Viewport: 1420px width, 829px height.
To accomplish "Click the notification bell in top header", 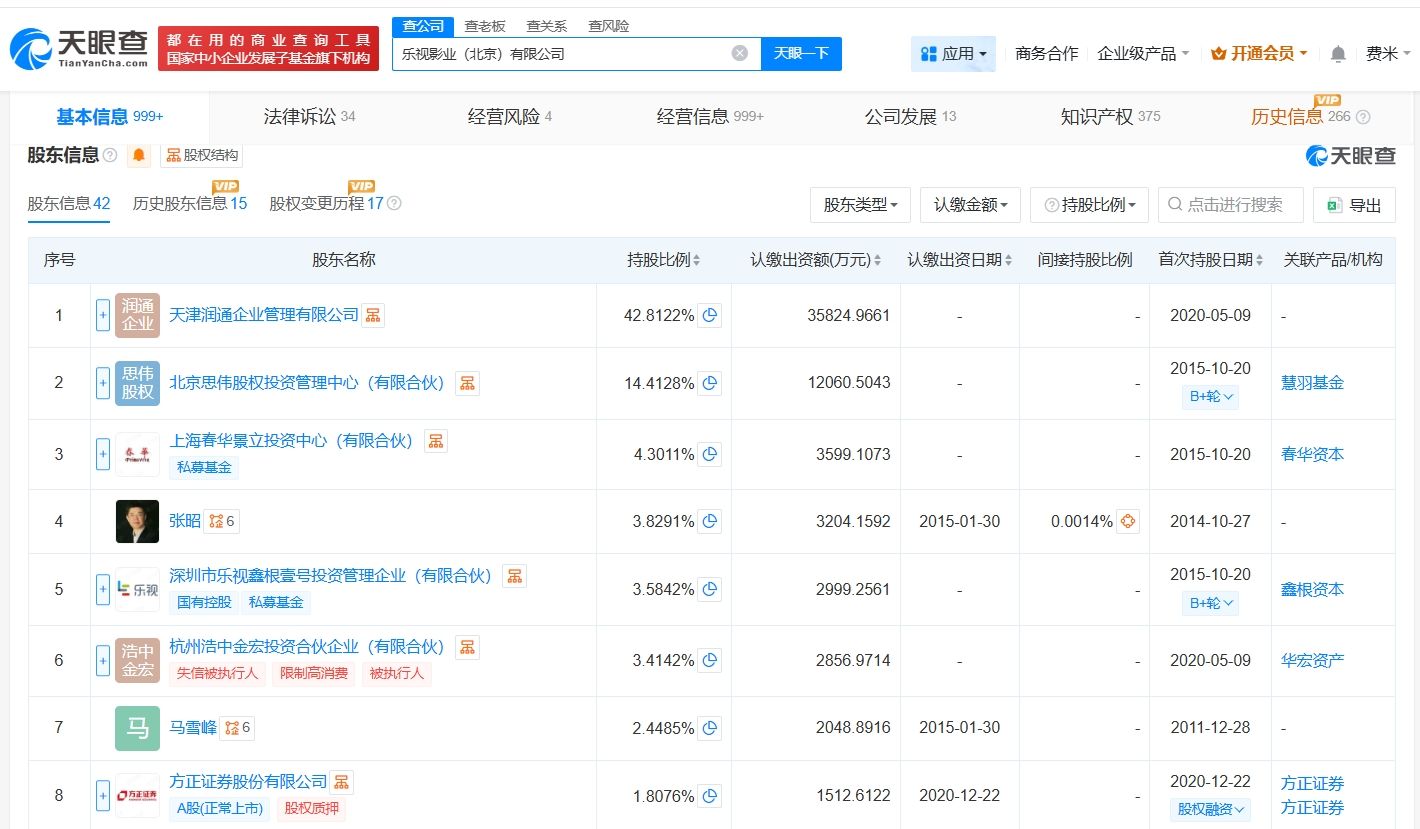I will coord(1338,54).
